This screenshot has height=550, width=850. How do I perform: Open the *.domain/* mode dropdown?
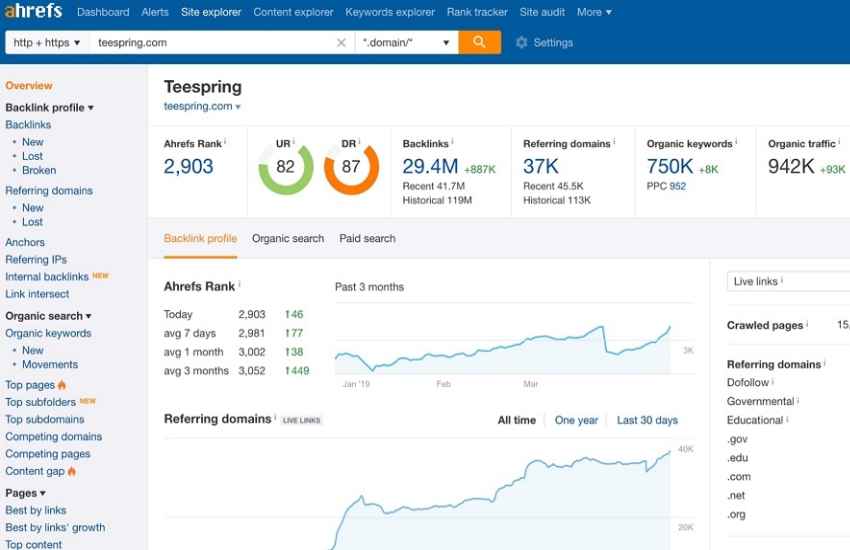[406, 43]
